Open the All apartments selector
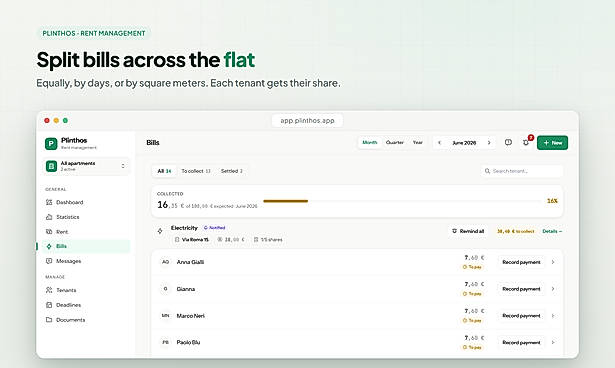Screen dimensions: 615x368 [86, 166]
